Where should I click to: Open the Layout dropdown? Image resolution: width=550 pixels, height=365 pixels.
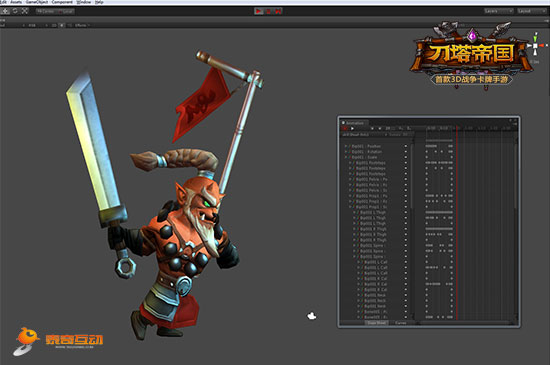531,11
